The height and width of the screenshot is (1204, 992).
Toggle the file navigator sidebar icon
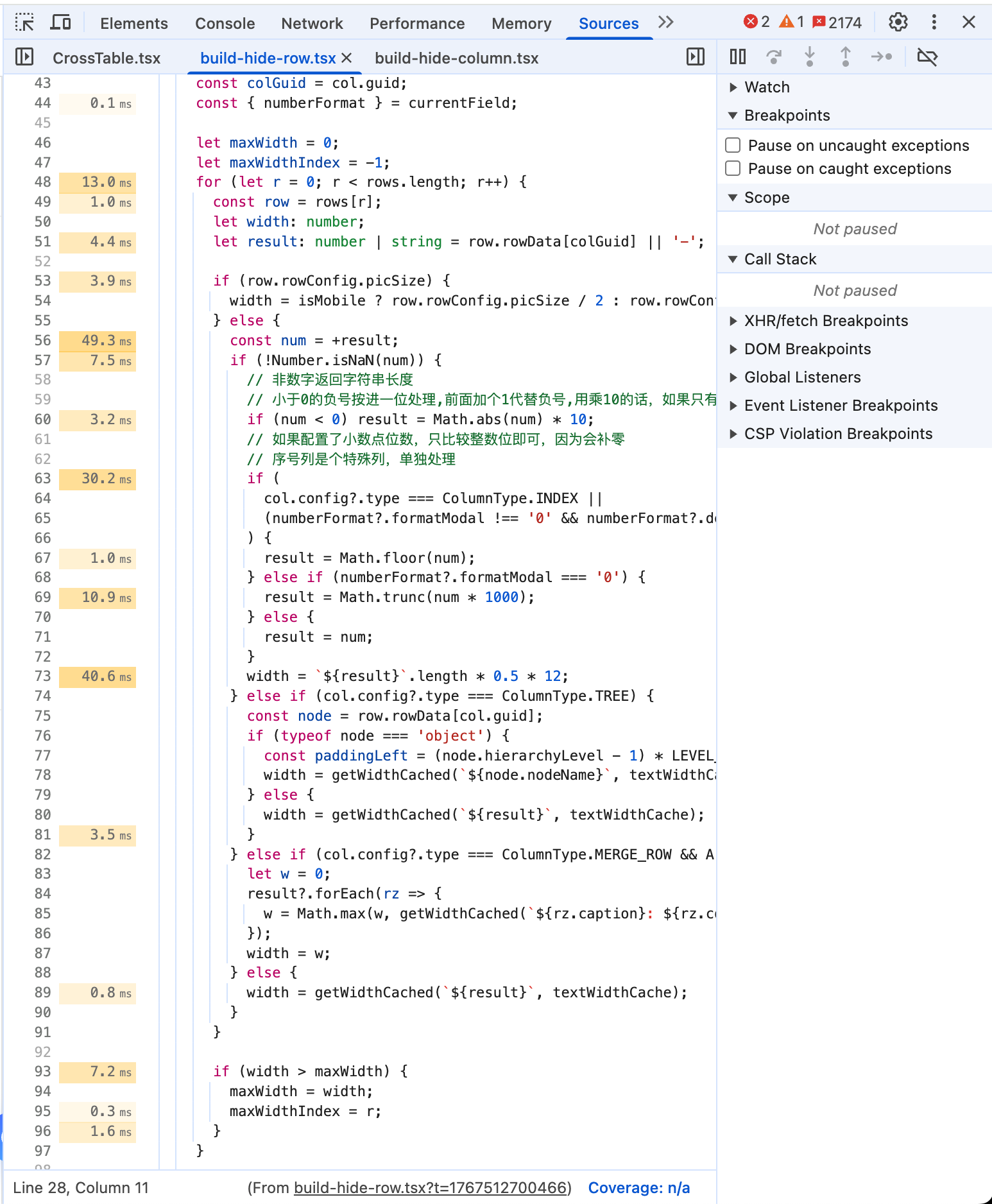pos(24,57)
